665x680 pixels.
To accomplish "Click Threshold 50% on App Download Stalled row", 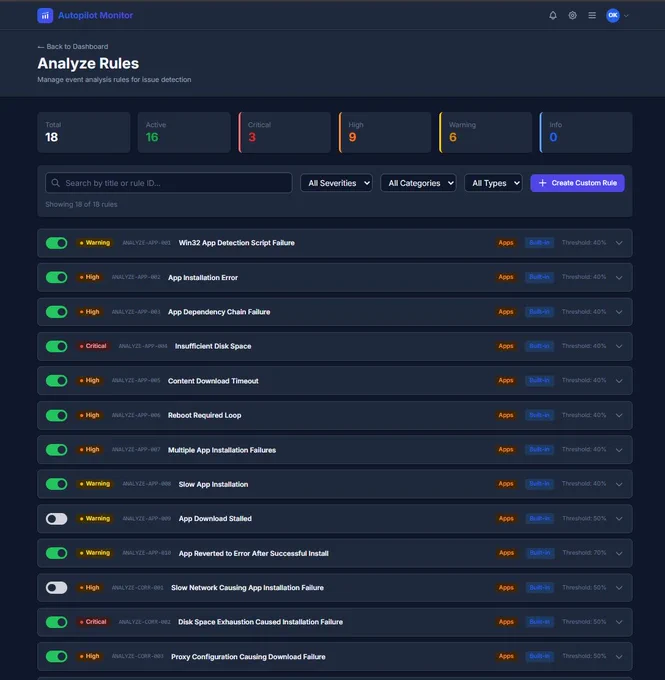I will (x=584, y=518).
